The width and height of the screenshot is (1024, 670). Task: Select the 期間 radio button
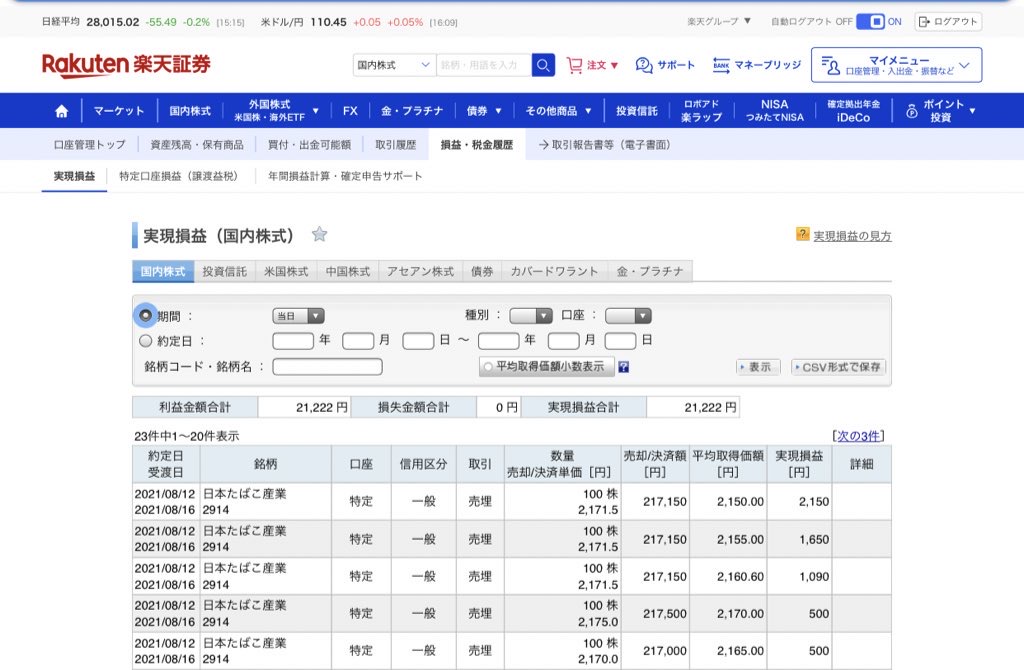[x=146, y=315]
